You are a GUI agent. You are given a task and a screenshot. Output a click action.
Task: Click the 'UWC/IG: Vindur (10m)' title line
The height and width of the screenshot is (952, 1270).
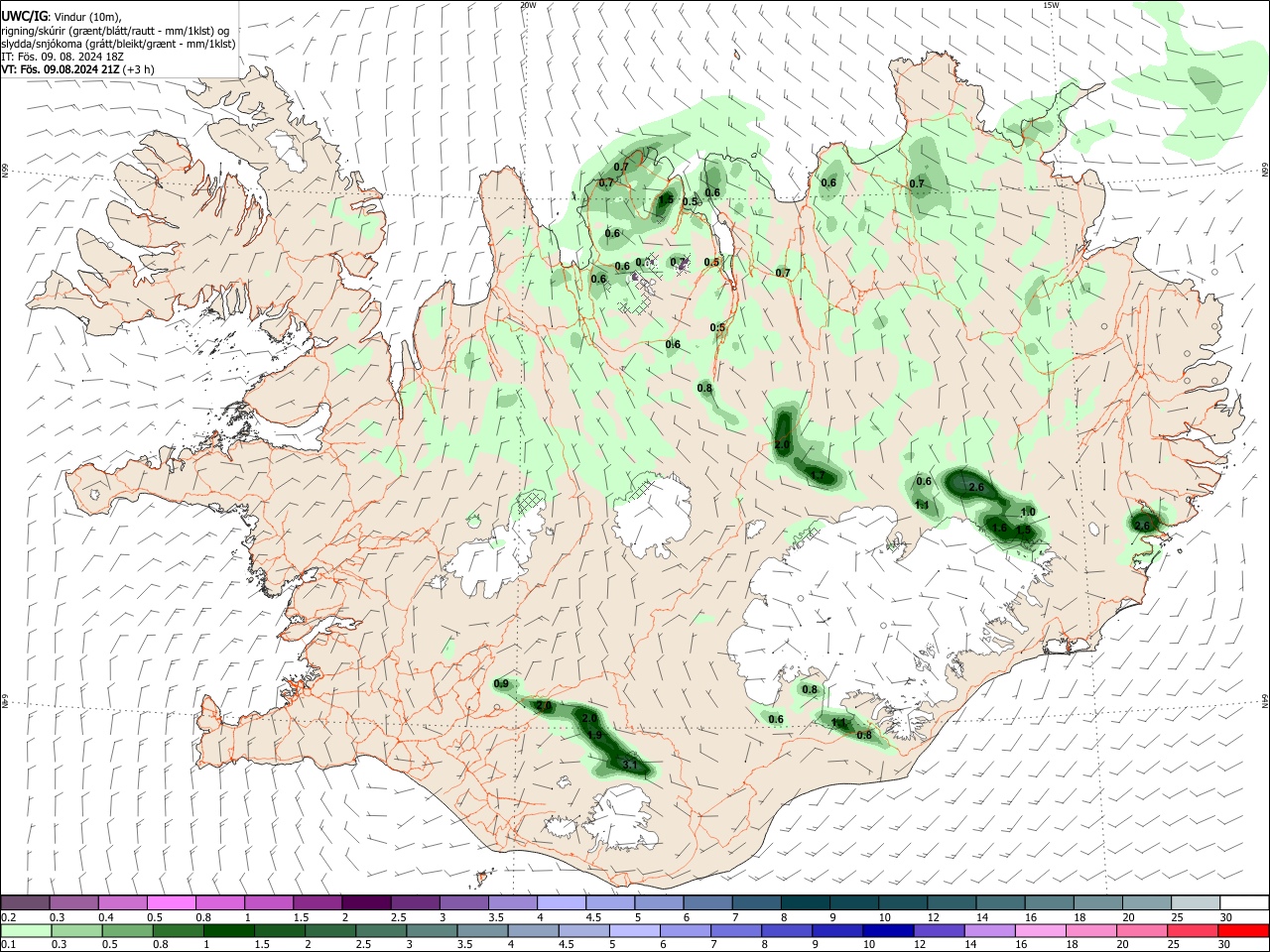(x=62, y=16)
